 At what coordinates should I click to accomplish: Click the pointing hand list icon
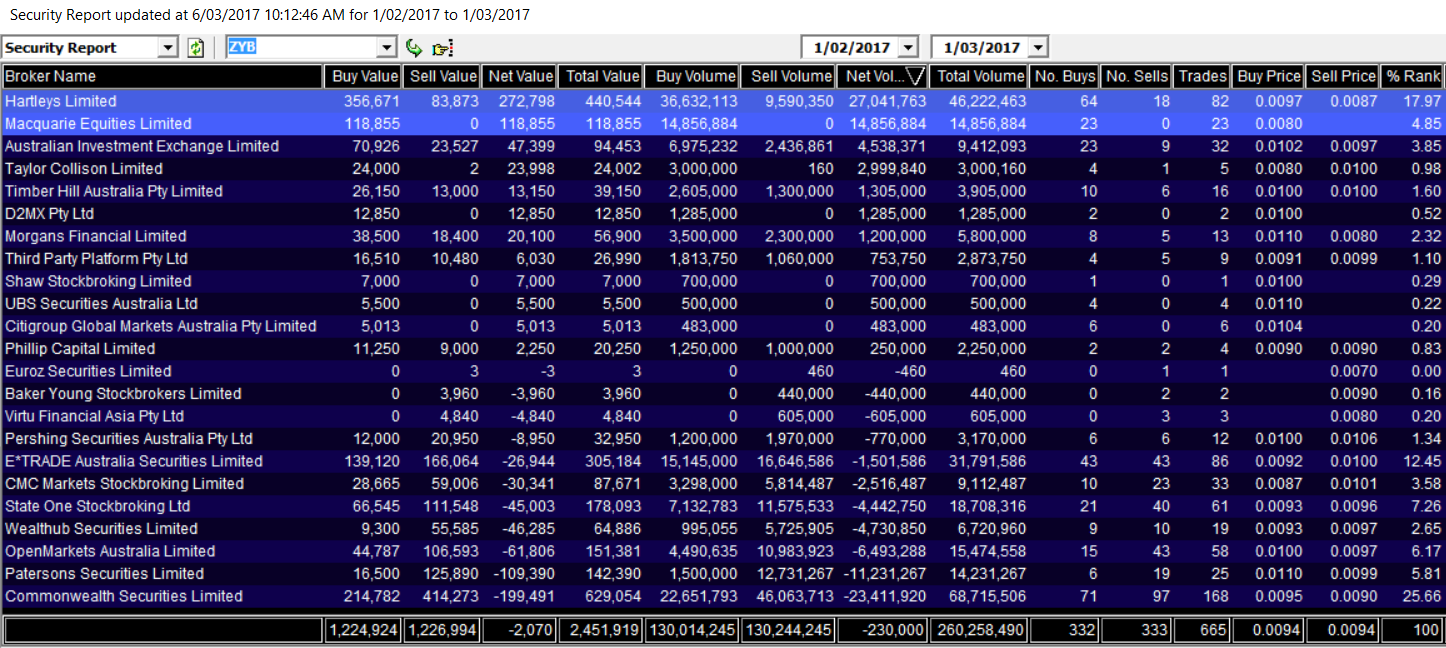[x=443, y=48]
